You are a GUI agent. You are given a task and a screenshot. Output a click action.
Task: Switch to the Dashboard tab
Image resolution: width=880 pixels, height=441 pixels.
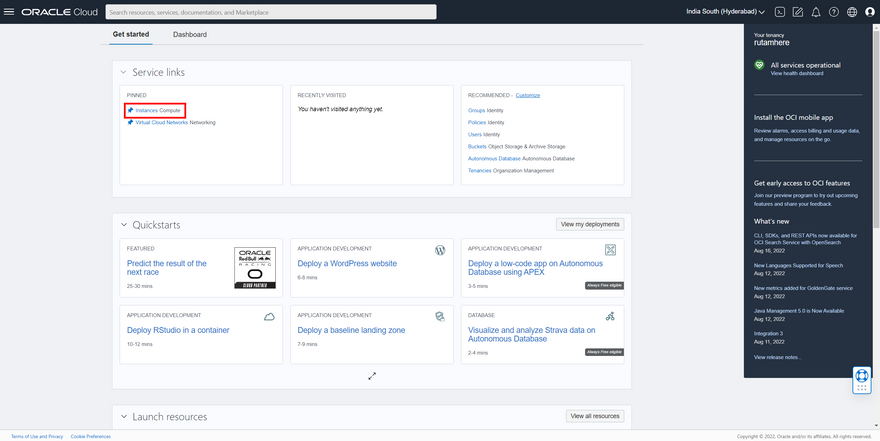189,34
